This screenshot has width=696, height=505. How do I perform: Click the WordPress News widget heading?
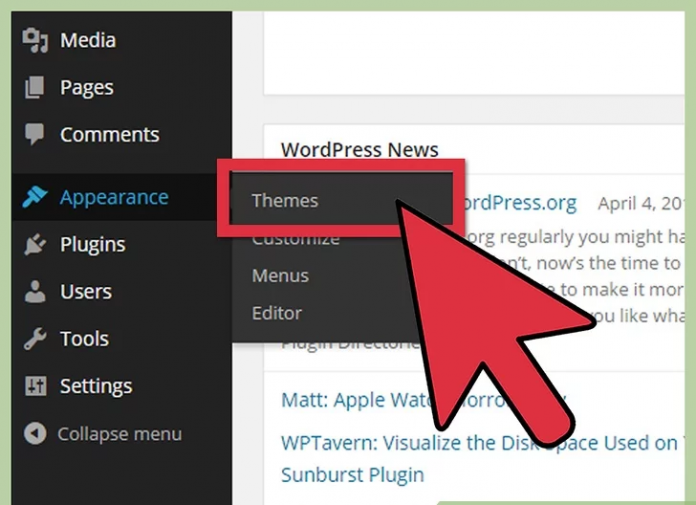359,150
